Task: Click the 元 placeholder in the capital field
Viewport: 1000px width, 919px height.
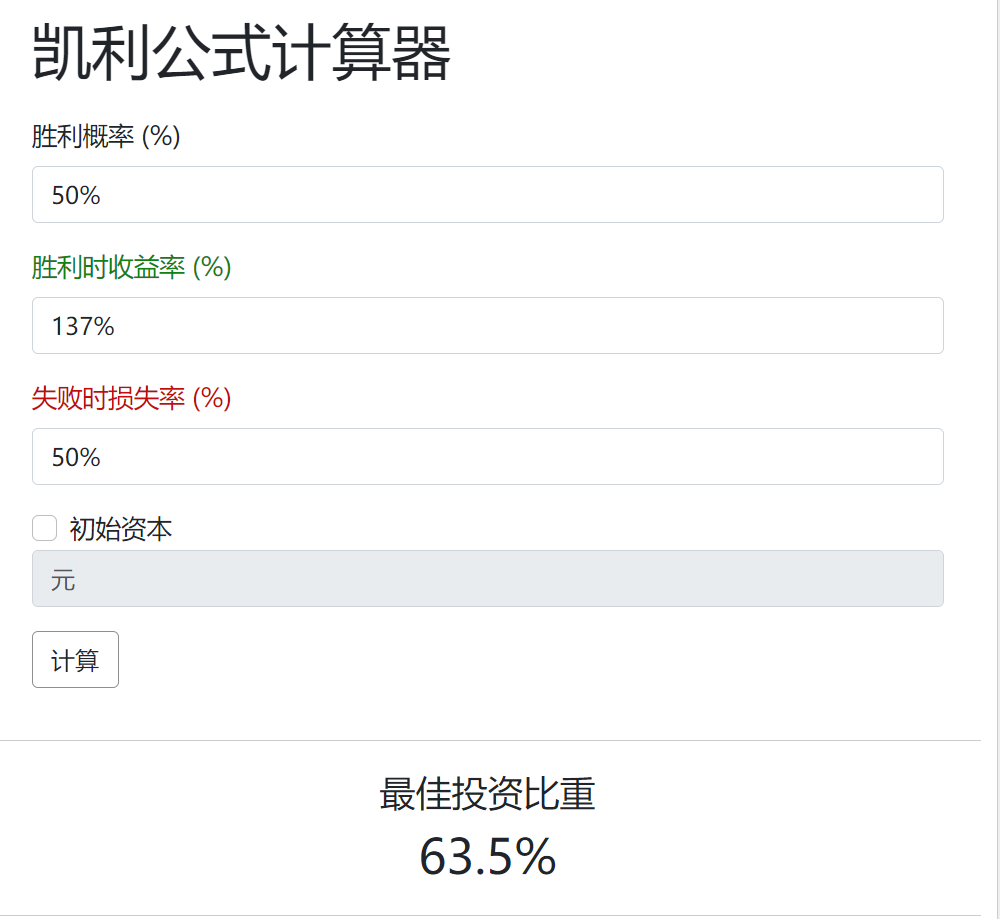Action: pyautogui.click(x=63, y=580)
